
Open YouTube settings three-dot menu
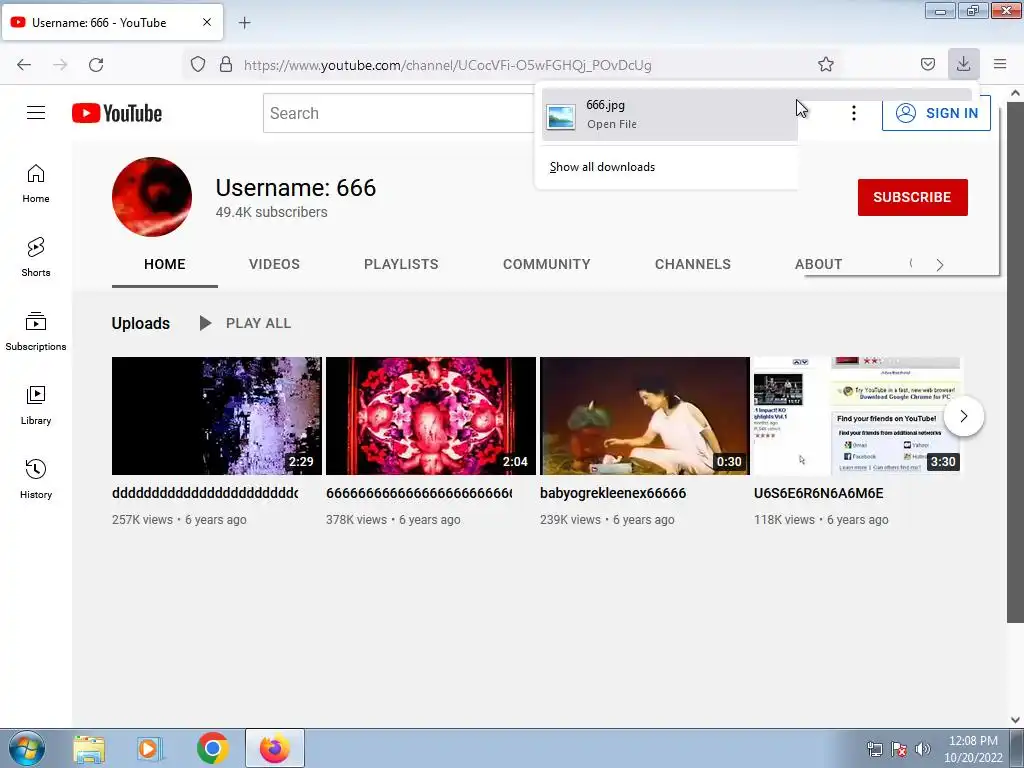point(854,113)
